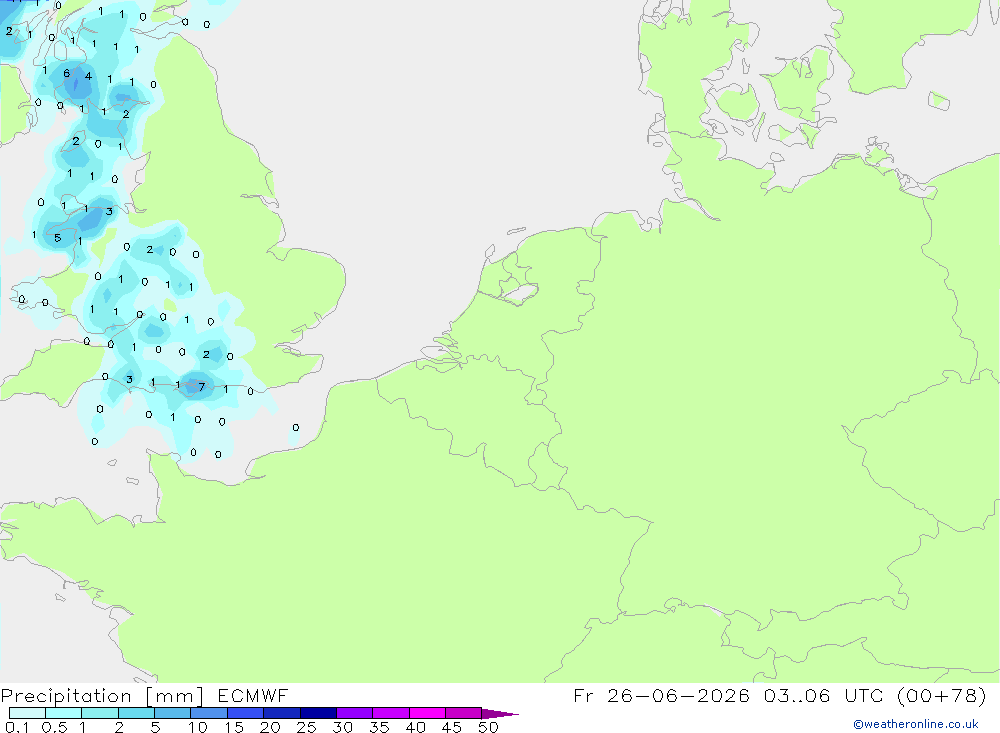The image size is (1000, 733).
Task: Click the "0.5" legend scale label
Action: pyautogui.click(x=54, y=727)
